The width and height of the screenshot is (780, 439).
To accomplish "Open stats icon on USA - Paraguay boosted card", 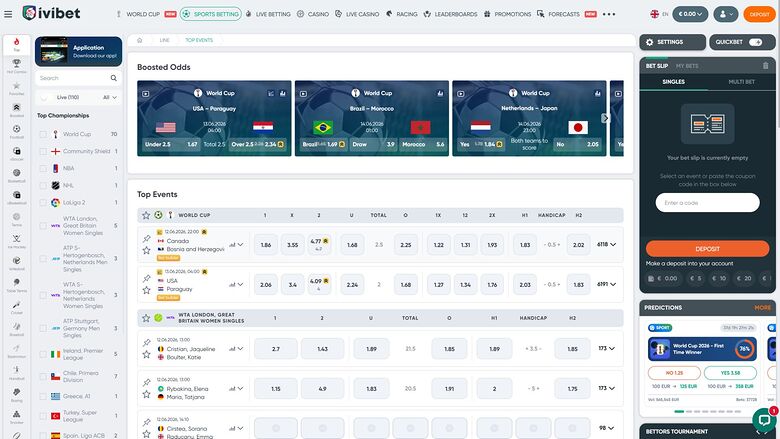I will click(x=282, y=93).
